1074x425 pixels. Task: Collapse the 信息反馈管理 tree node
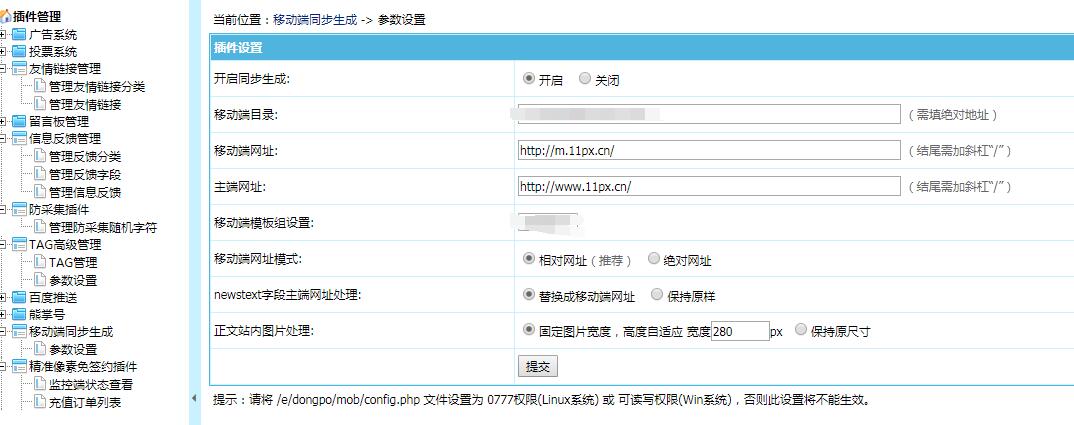coord(3,138)
